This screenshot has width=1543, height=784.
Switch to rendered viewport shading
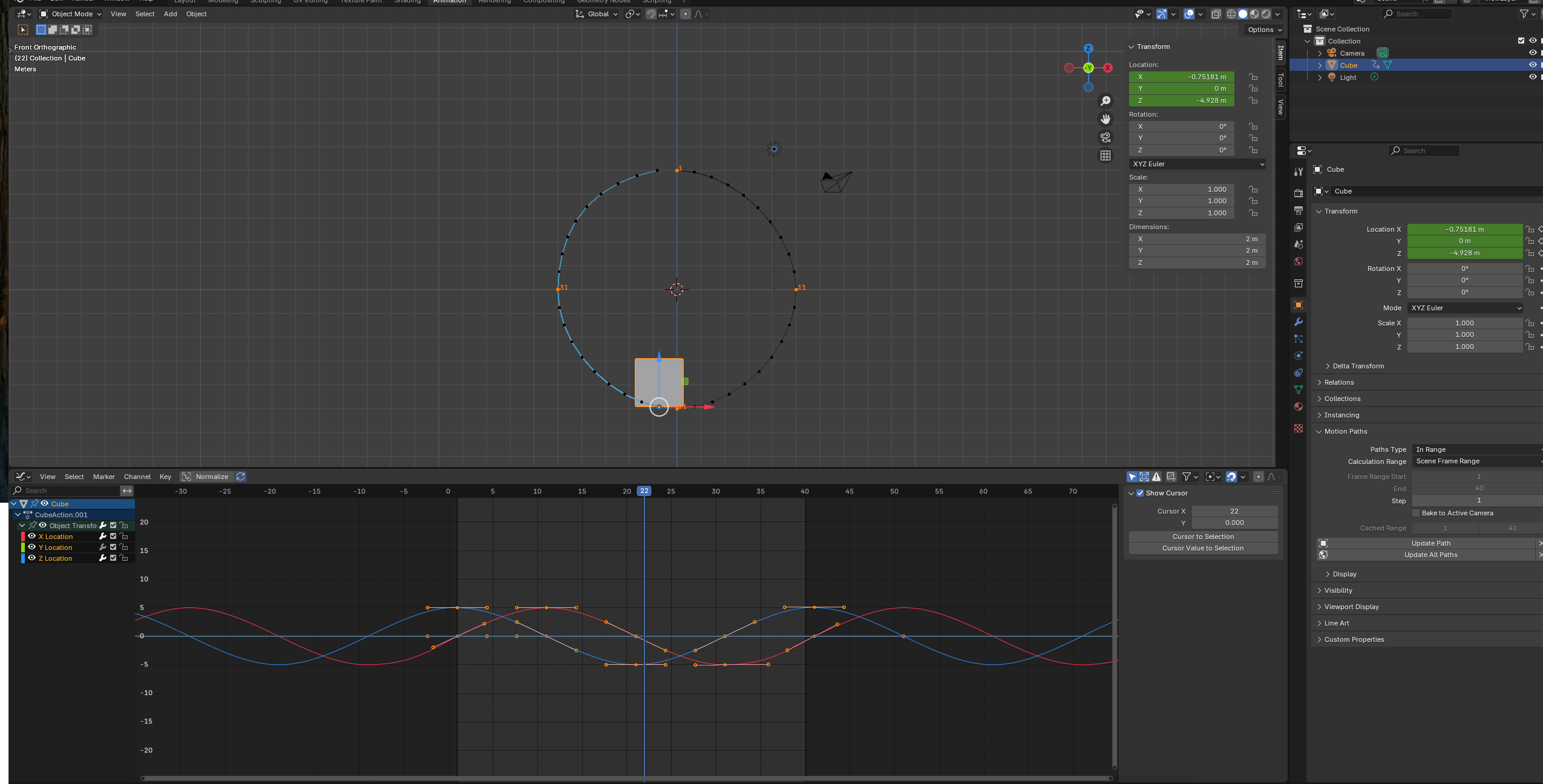click(x=1266, y=14)
